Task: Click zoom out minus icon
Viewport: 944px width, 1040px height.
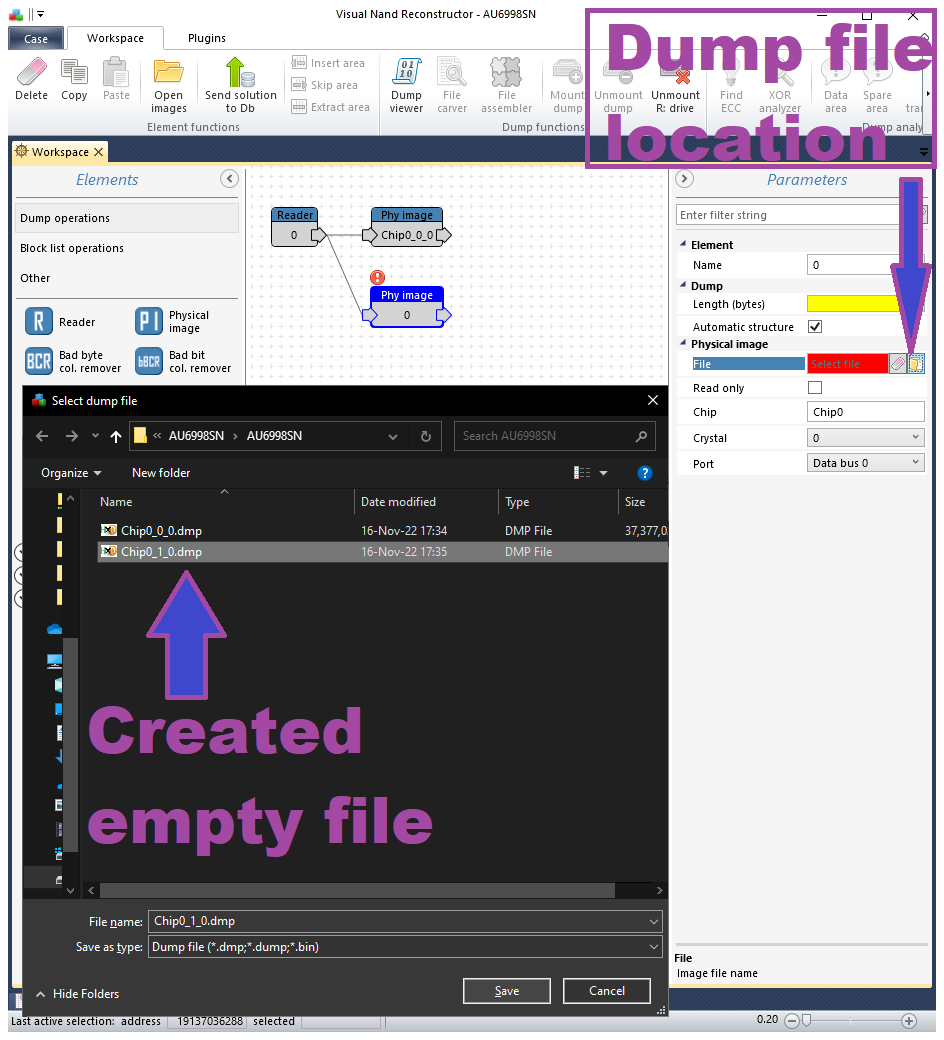Action: tap(791, 1021)
